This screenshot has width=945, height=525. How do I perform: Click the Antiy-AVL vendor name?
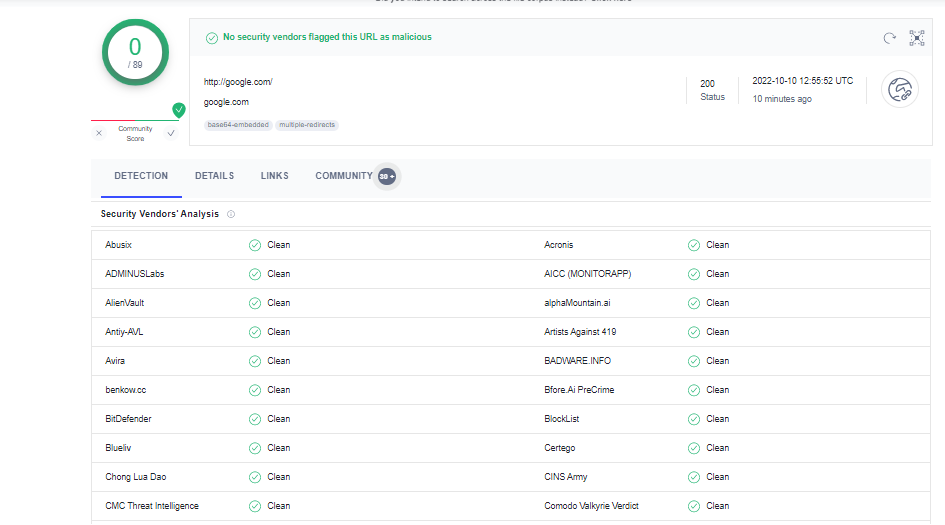tap(124, 332)
